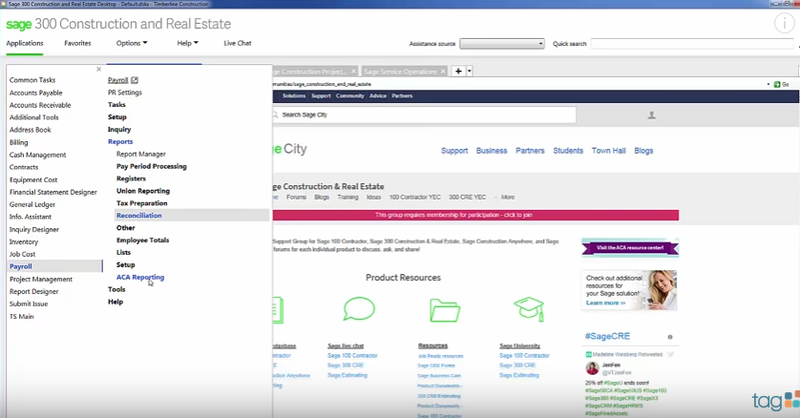Collapse the Reports group

pos(120,142)
